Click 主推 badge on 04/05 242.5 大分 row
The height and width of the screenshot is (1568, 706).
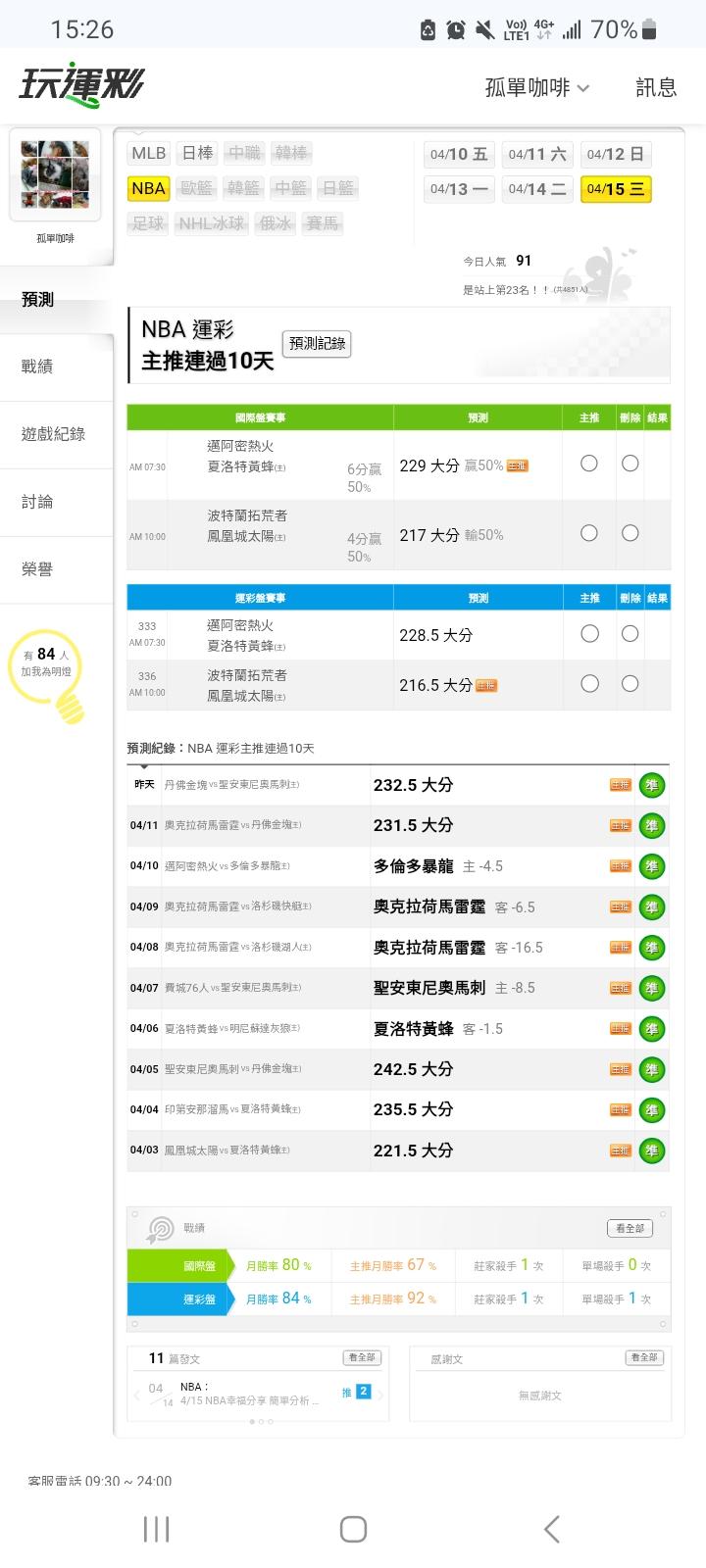(621, 1070)
